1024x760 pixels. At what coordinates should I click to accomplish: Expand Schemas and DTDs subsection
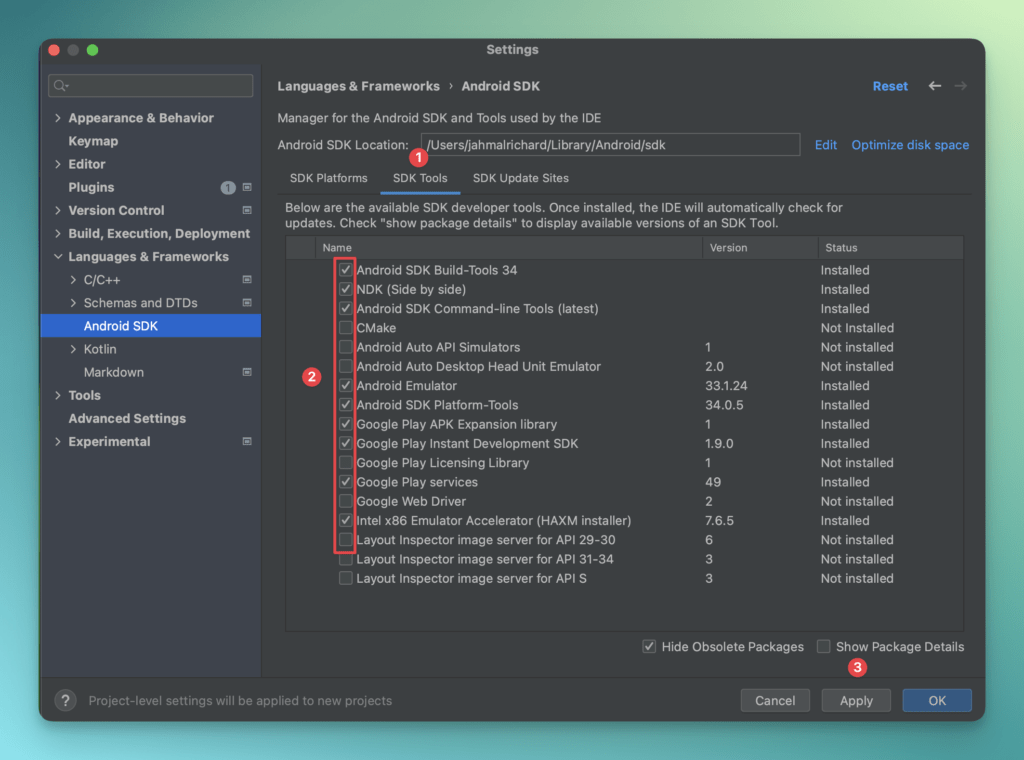click(73, 303)
